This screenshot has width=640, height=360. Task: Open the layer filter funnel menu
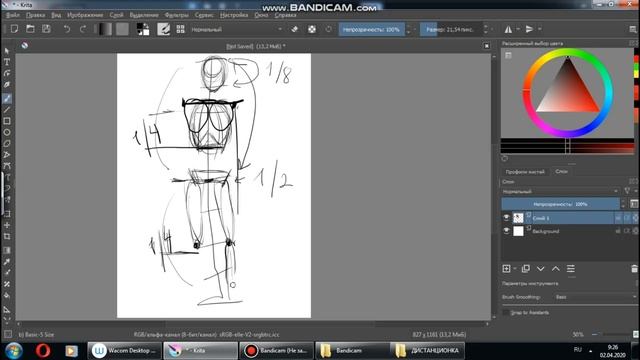(x=627, y=191)
